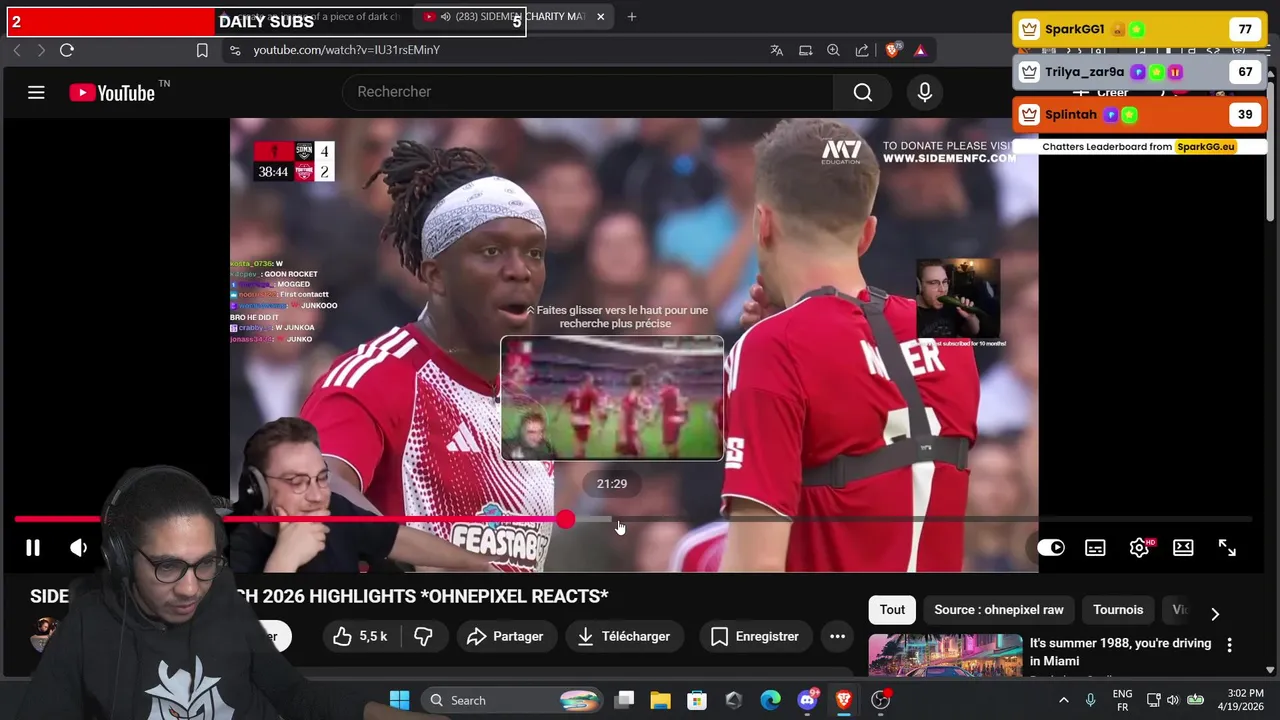This screenshot has width=1280, height=720.
Task: Click the Splintah leaderboard entry
Action: tap(1138, 114)
